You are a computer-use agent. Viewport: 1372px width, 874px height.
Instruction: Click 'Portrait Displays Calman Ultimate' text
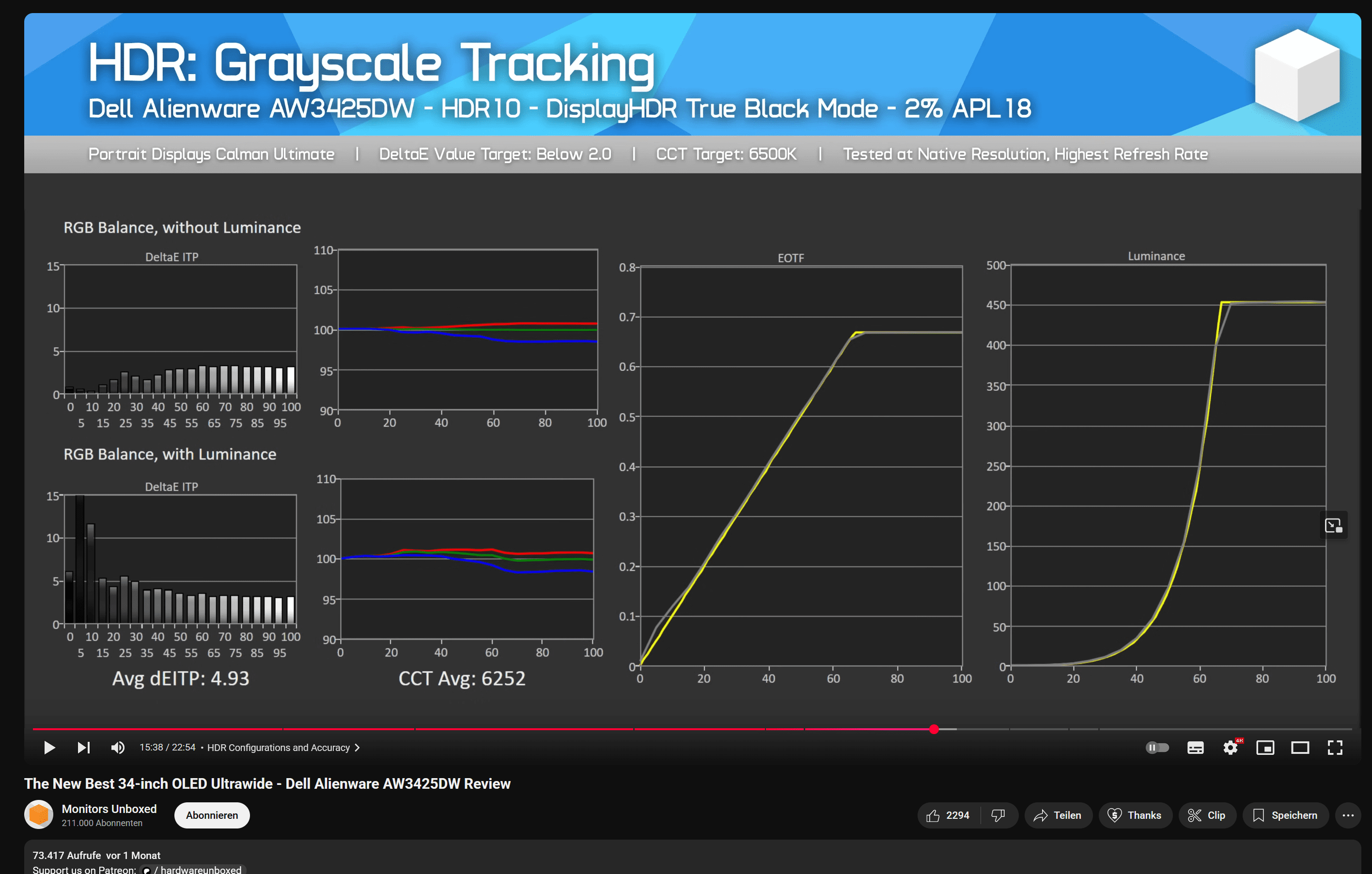[211, 154]
